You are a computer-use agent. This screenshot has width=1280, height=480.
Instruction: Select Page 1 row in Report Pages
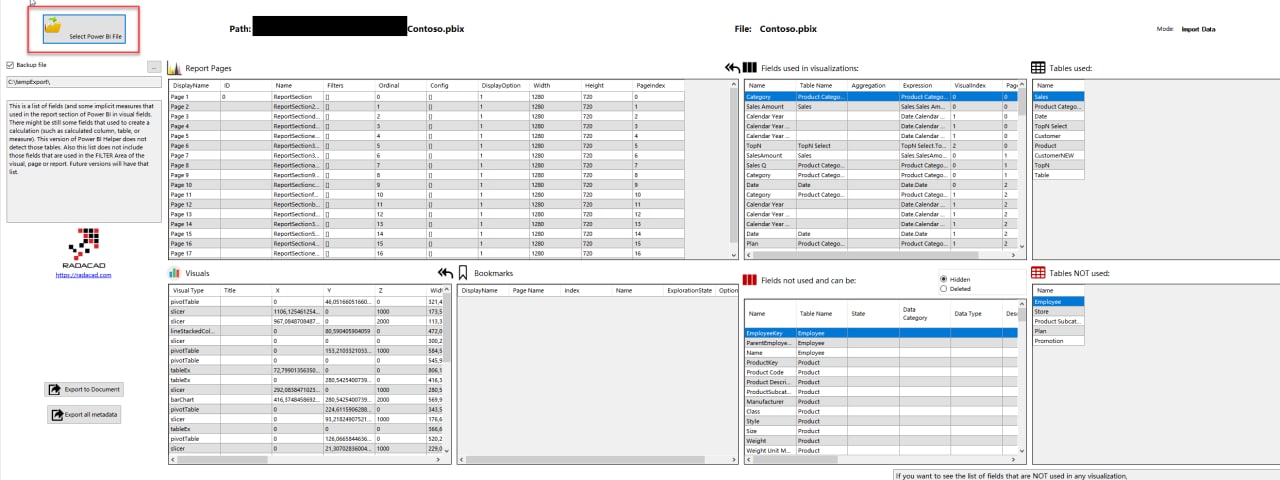(426, 97)
